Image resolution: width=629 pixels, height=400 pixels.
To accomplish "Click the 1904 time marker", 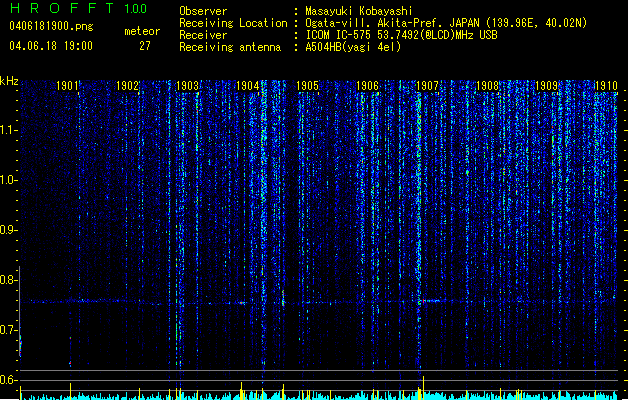I will [x=248, y=86].
